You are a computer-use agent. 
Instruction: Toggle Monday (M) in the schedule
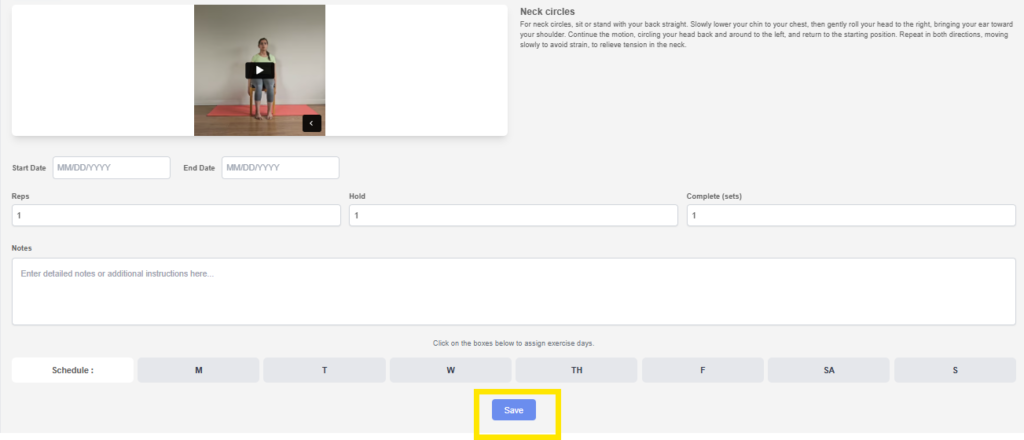(x=198, y=370)
